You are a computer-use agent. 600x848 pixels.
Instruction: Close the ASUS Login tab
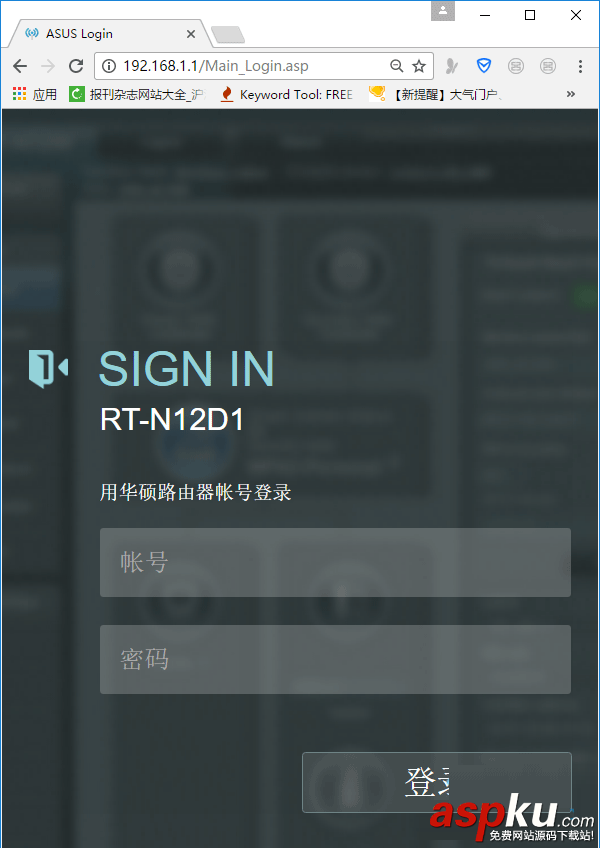coord(190,34)
